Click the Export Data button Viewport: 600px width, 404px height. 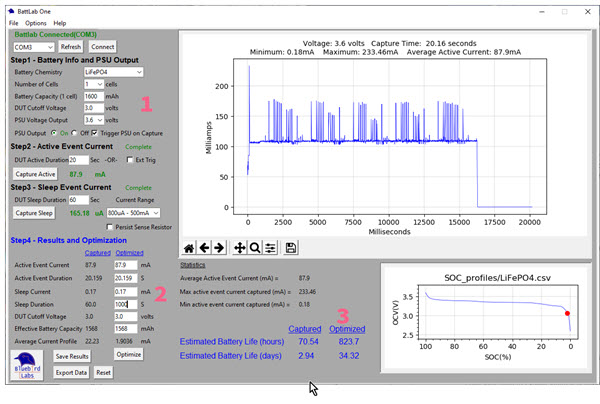(71, 373)
